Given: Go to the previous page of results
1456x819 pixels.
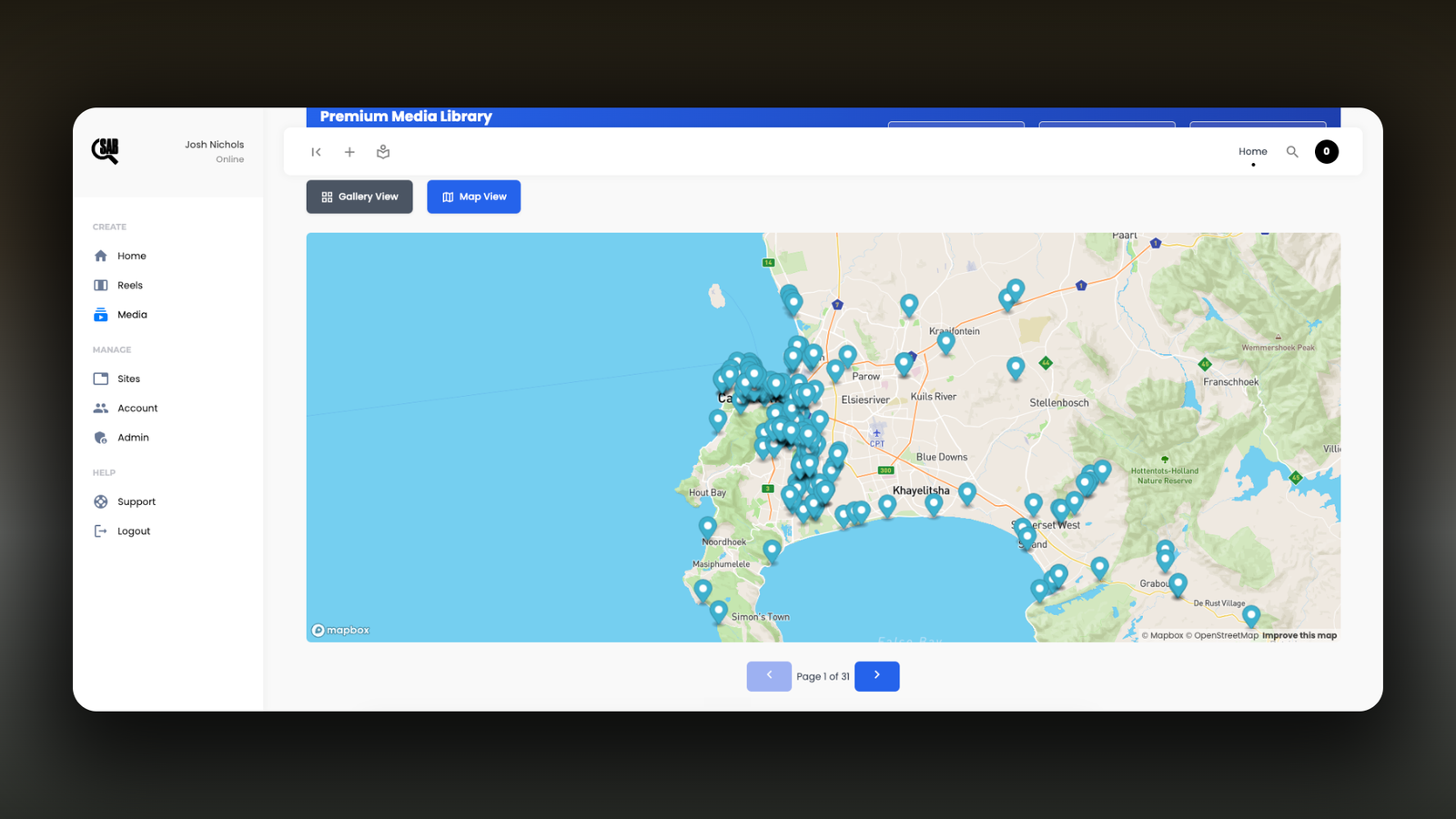Looking at the screenshot, I should (769, 676).
